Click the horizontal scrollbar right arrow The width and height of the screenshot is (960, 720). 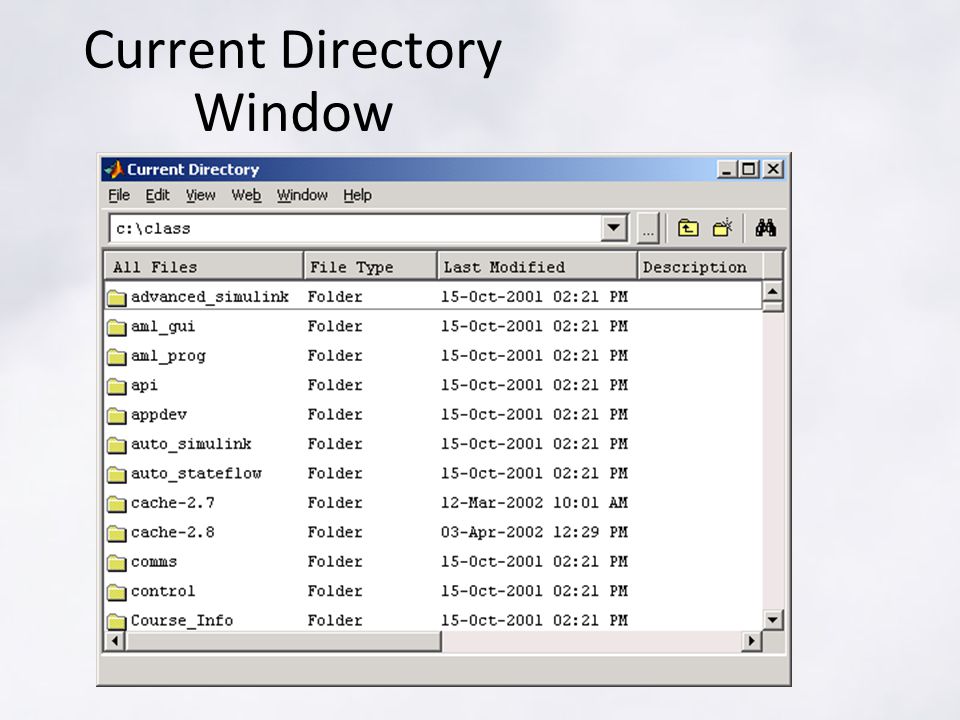[751, 641]
